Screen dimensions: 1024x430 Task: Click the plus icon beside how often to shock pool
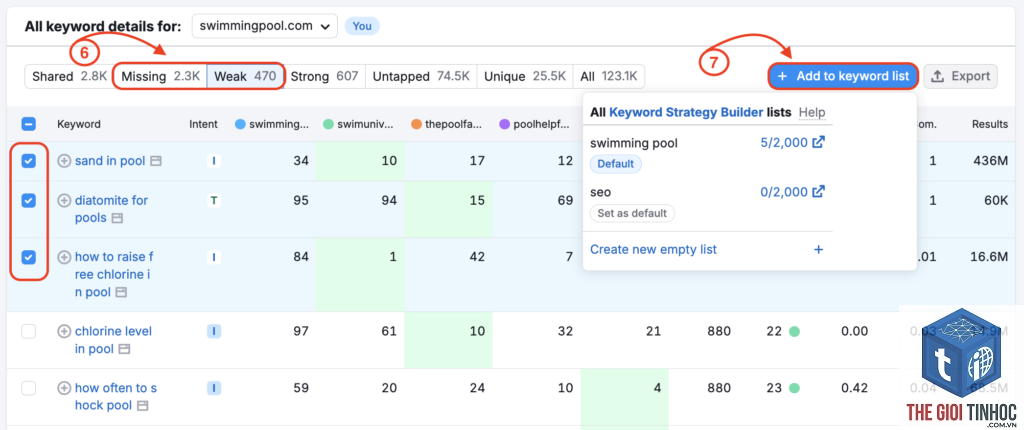click(64, 388)
